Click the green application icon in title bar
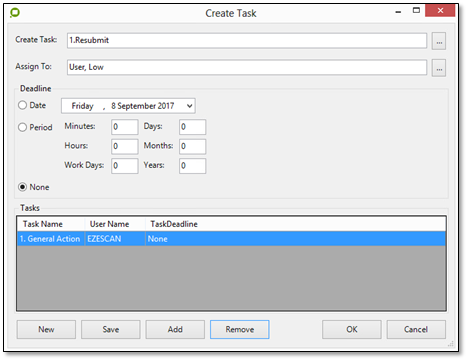 coord(15,13)
